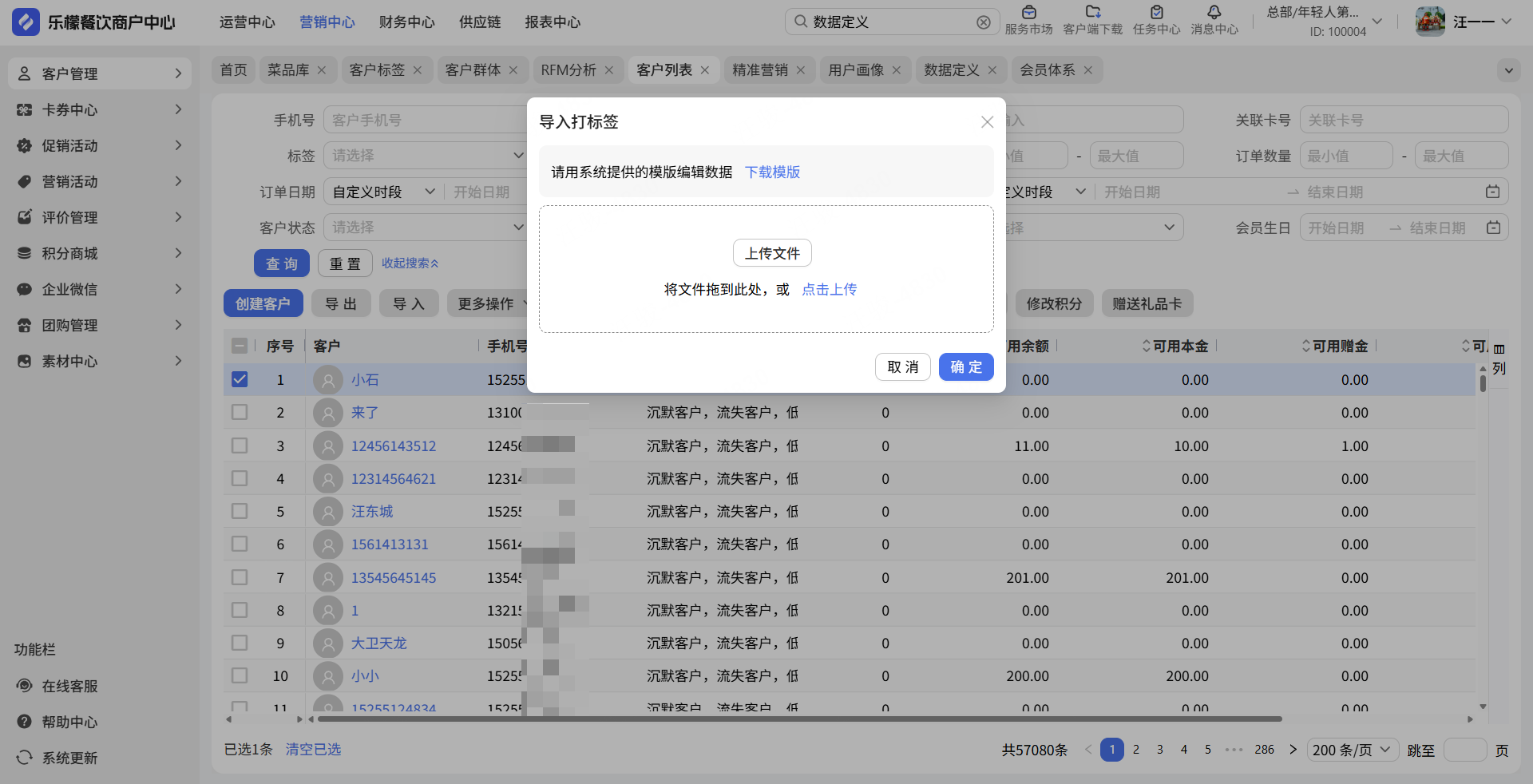Image resolution: width=1533 pixels, height=784 pixels.
Task: Open the 服务市场 service market icon
Action: pyautogui.click(x=1028, y=13)
